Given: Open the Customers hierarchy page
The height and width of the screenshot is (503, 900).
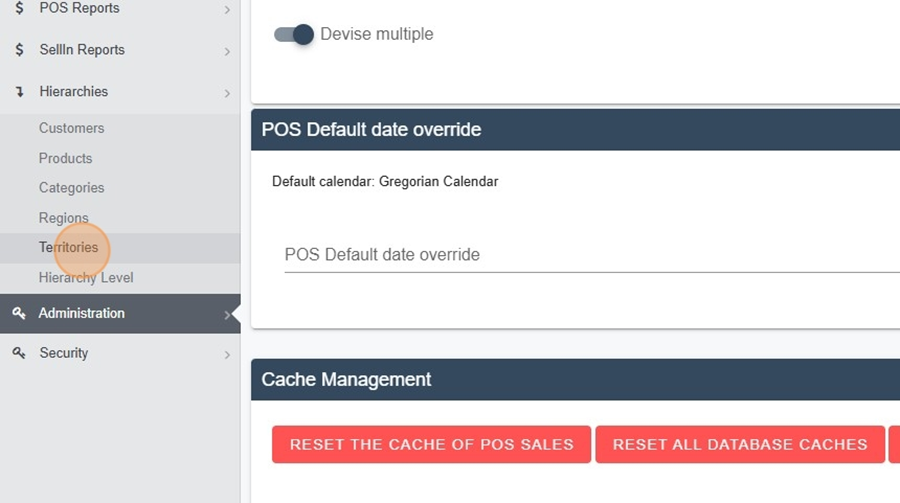Looking at the screenshot, I should pyautogui.click(x=72, y=128).
